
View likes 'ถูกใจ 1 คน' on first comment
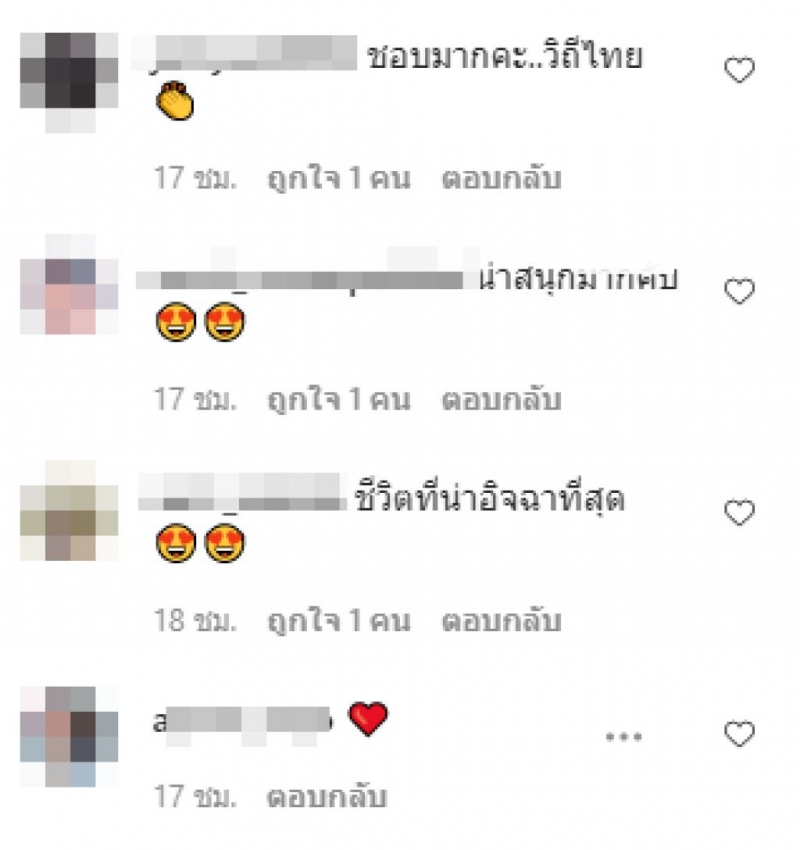(339, 178)
